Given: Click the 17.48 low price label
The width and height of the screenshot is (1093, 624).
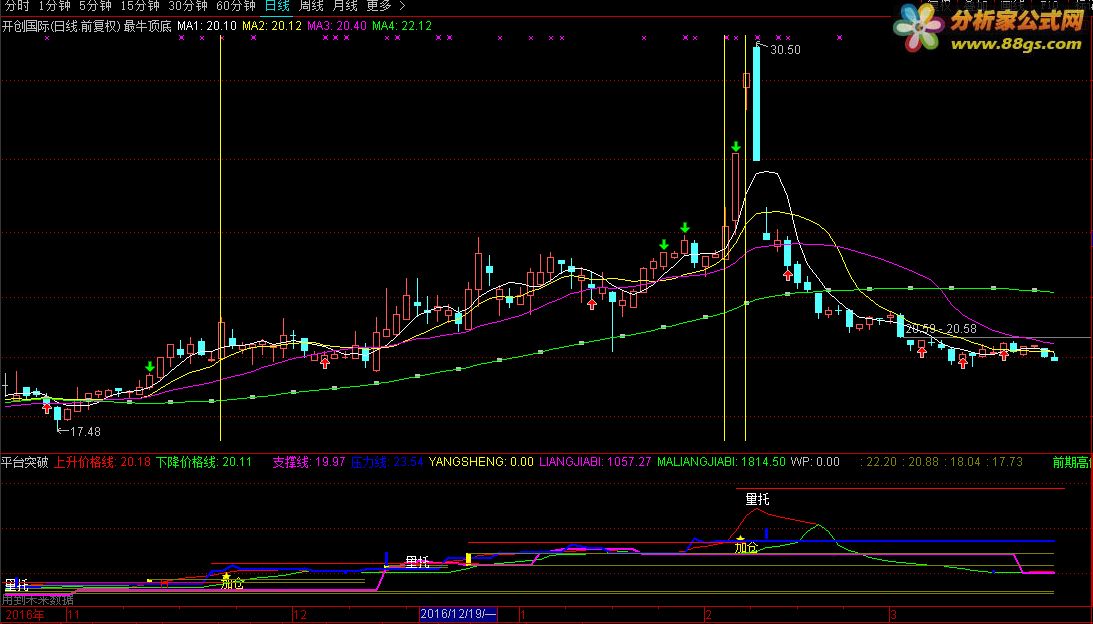Looking at the screenshot, I should pyautogui.click(x=86, y=432).
